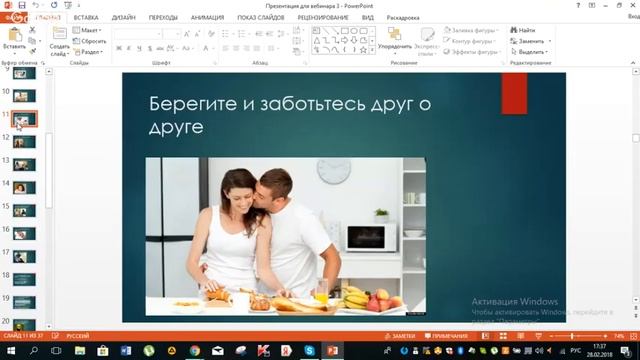Toggle align text left

[225, 48]
